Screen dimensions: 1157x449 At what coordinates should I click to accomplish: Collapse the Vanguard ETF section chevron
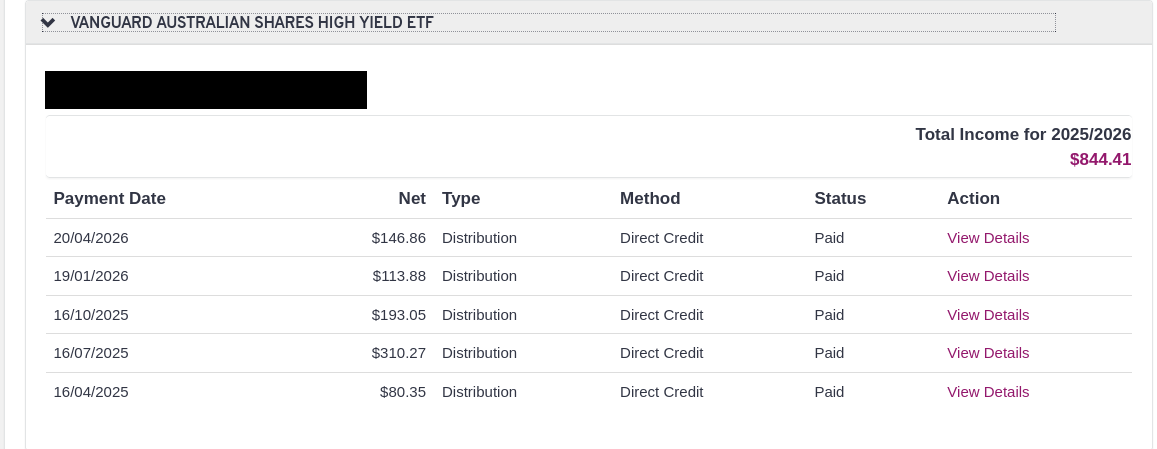[48, 23]
